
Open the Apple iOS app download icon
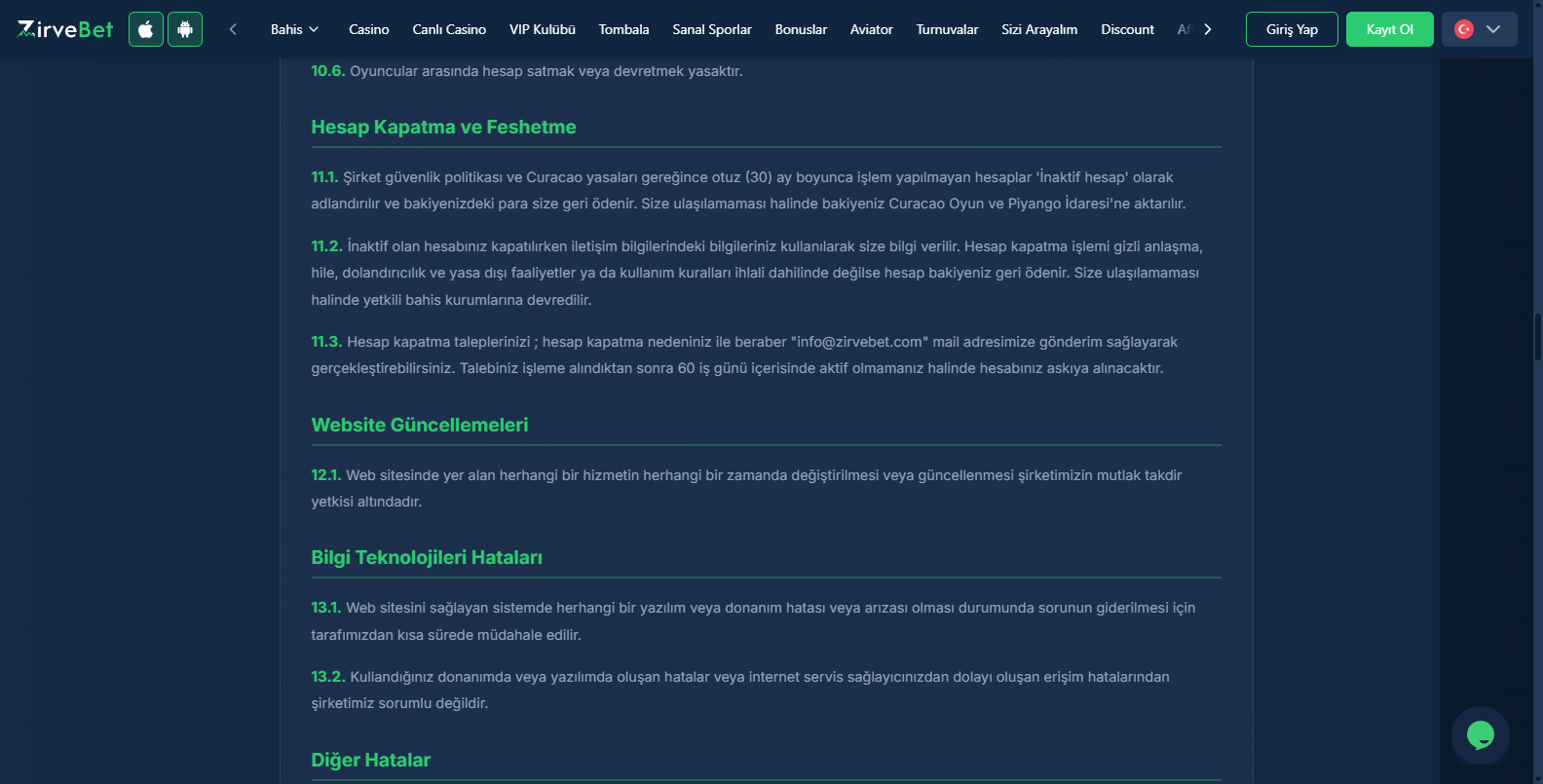tap(146, 29)
